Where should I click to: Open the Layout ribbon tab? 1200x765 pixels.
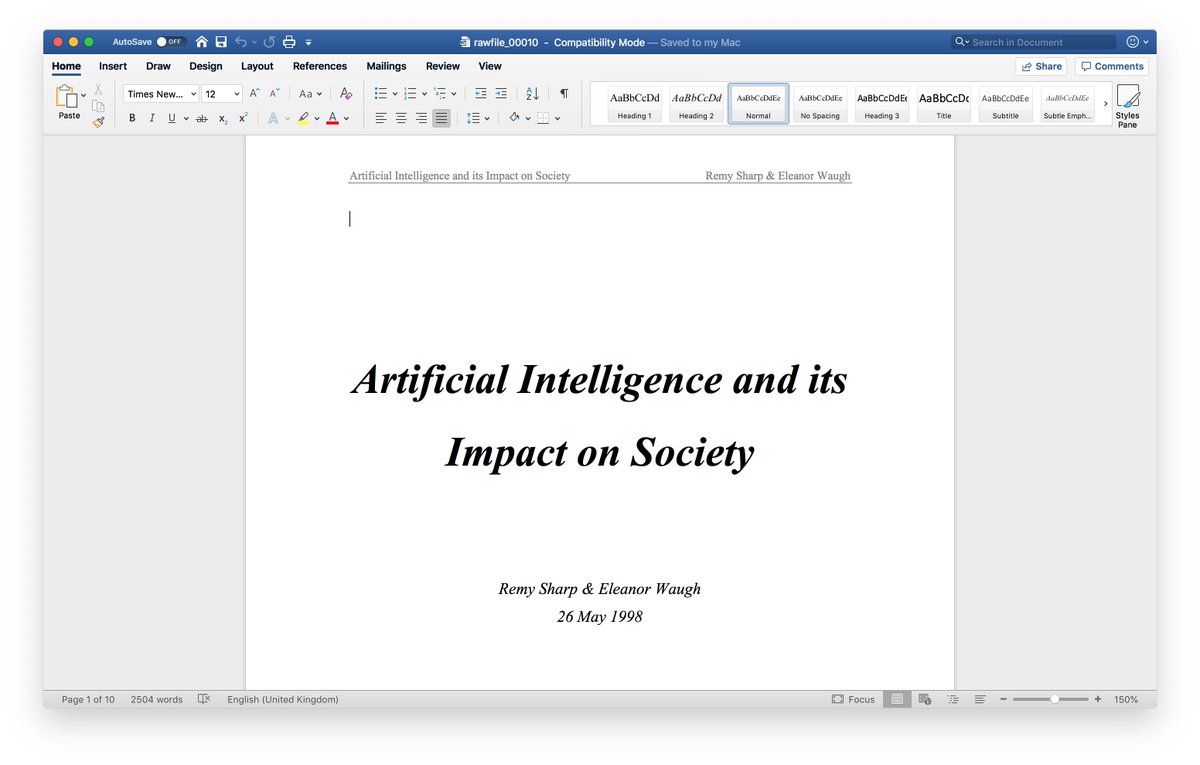257,66
